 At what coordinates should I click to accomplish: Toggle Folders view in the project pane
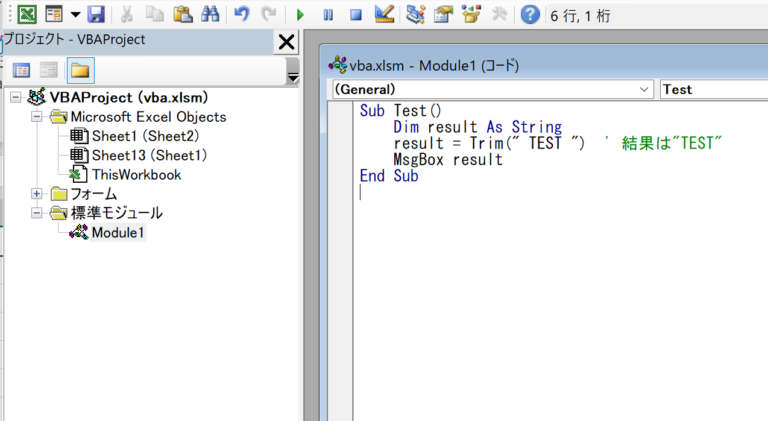[x=80, y=70]
